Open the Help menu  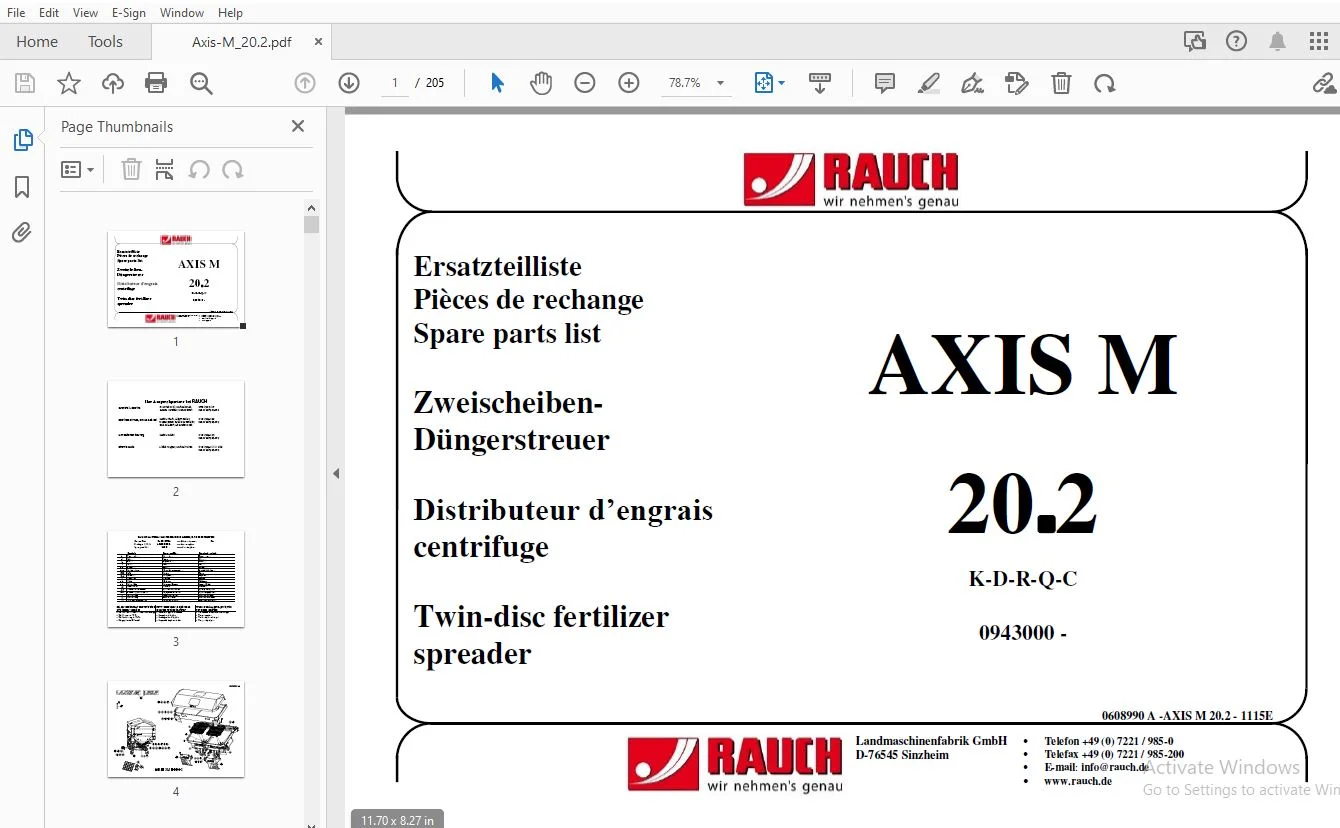pyautogui.click(x=230, y=12)
